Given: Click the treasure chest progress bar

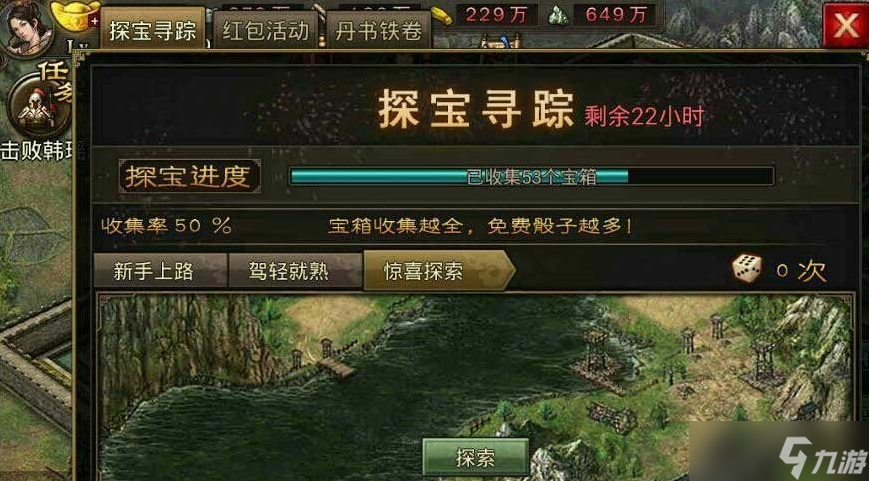Looking at the screenshot, I should [x=532, y=176].
